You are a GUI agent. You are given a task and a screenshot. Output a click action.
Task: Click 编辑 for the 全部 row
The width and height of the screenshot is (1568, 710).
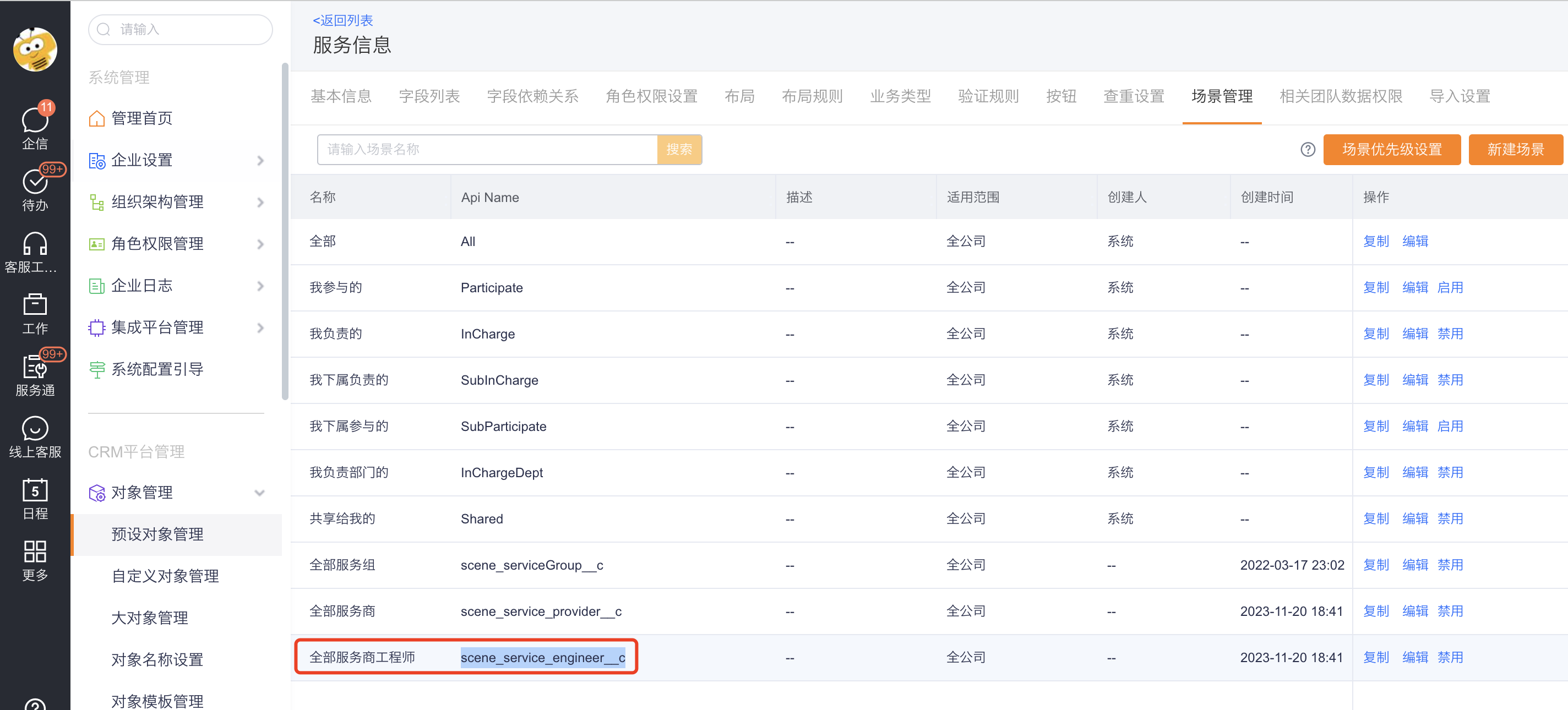[x=1415, y=242]
